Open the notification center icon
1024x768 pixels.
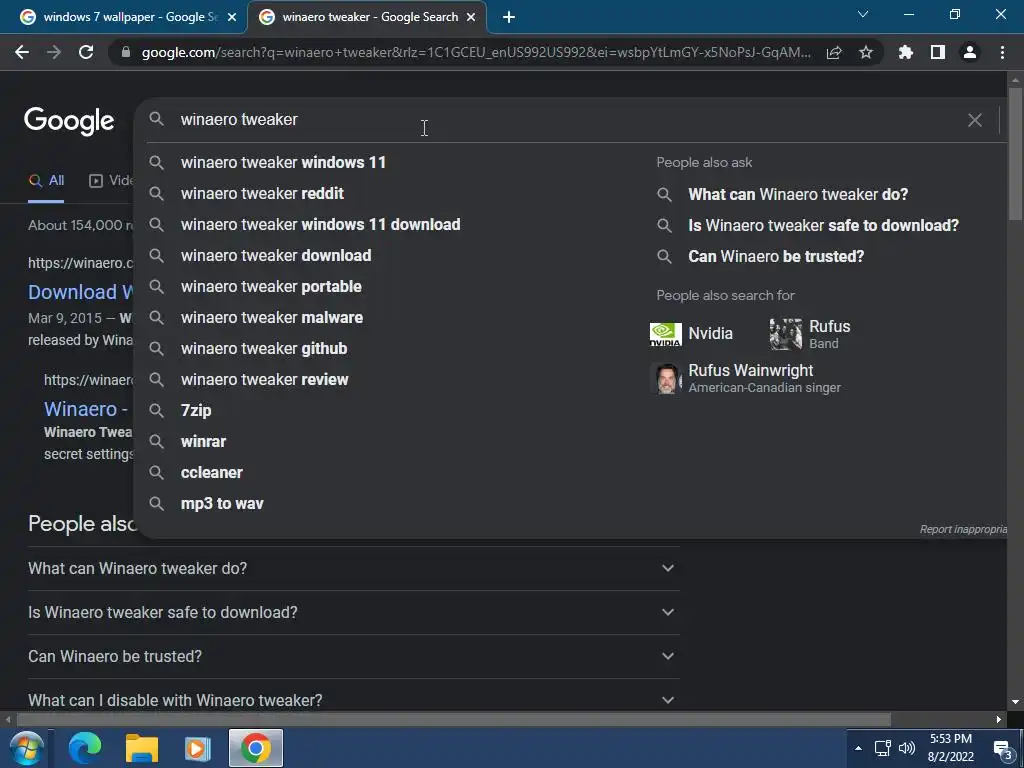(x=1002, y=748)
